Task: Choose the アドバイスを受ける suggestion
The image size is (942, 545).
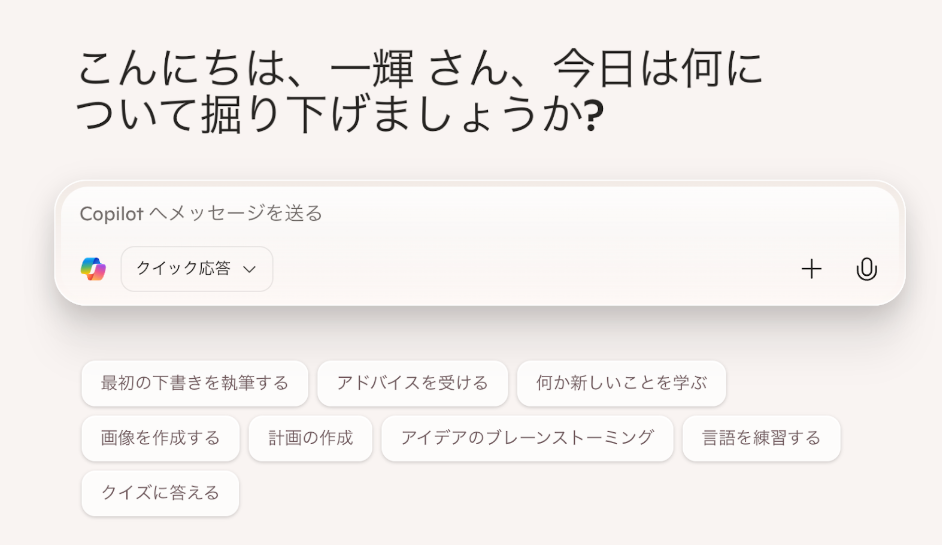Action: click(x=413, y=383)
